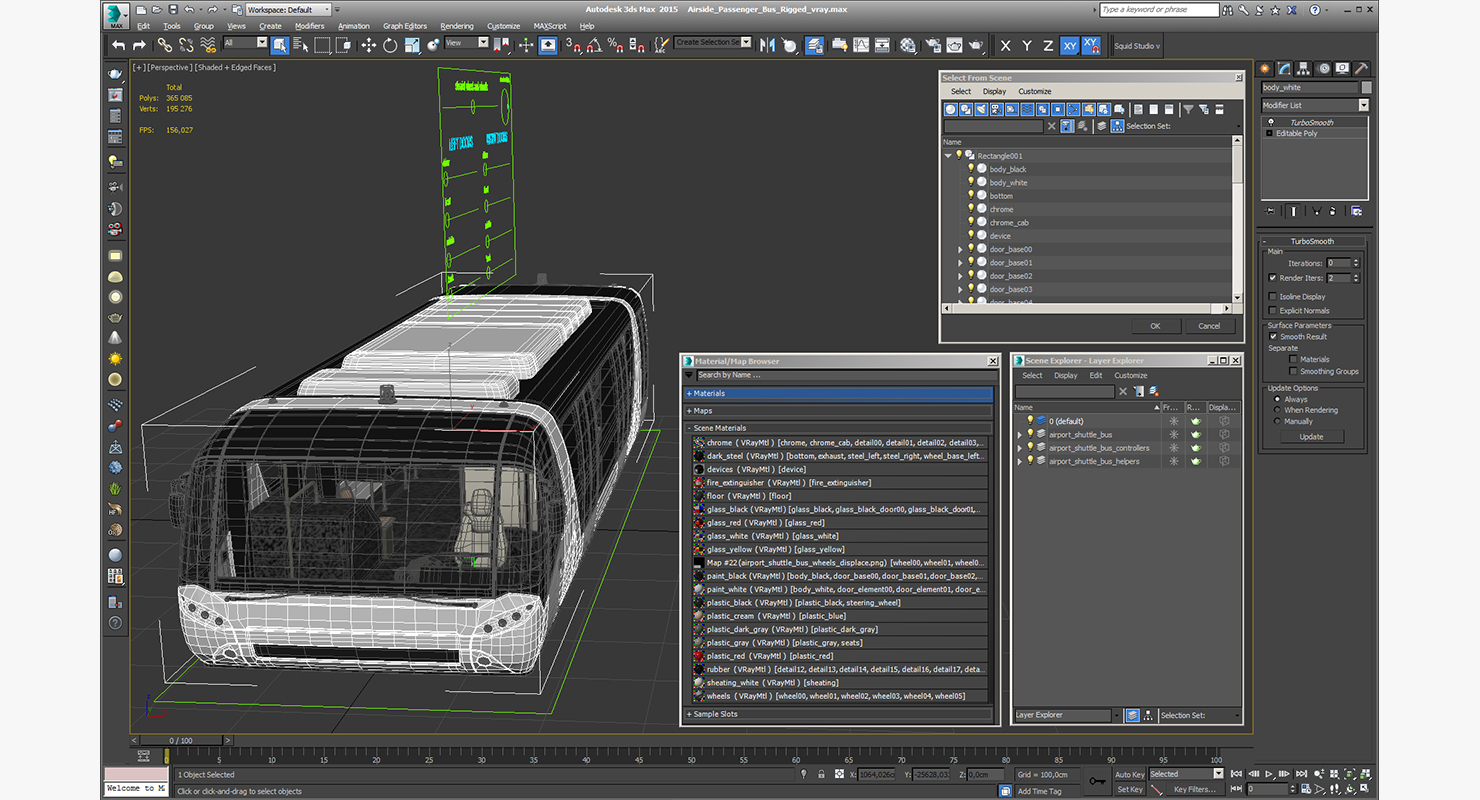Image resolution: width=1480 pixels, height=800 pixels.
Task: Expand door_base00 in Select From Scene
Action: tap(961, 249)
